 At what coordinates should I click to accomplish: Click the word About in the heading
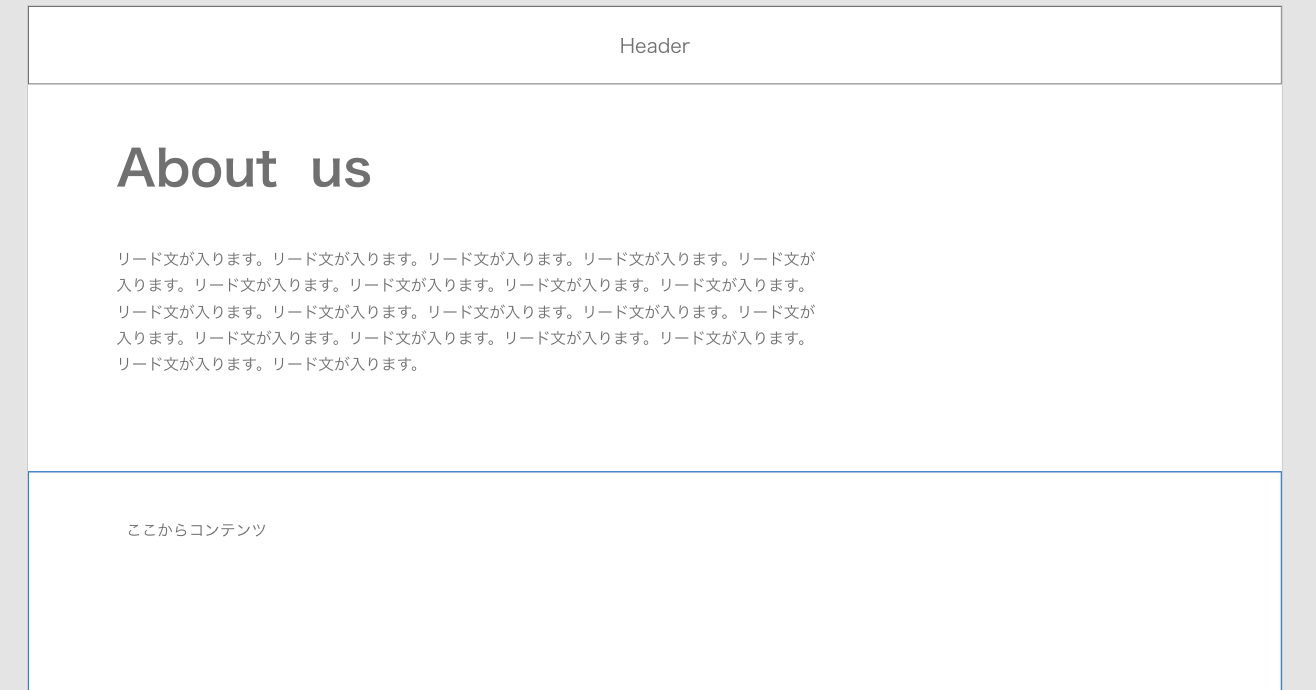pyautogui.click(x=197, y=167)
